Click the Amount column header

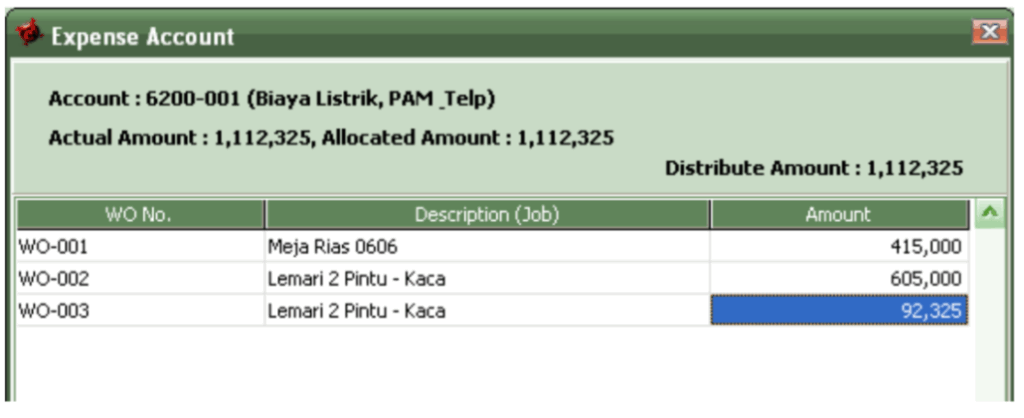click(x=839, y=214)
